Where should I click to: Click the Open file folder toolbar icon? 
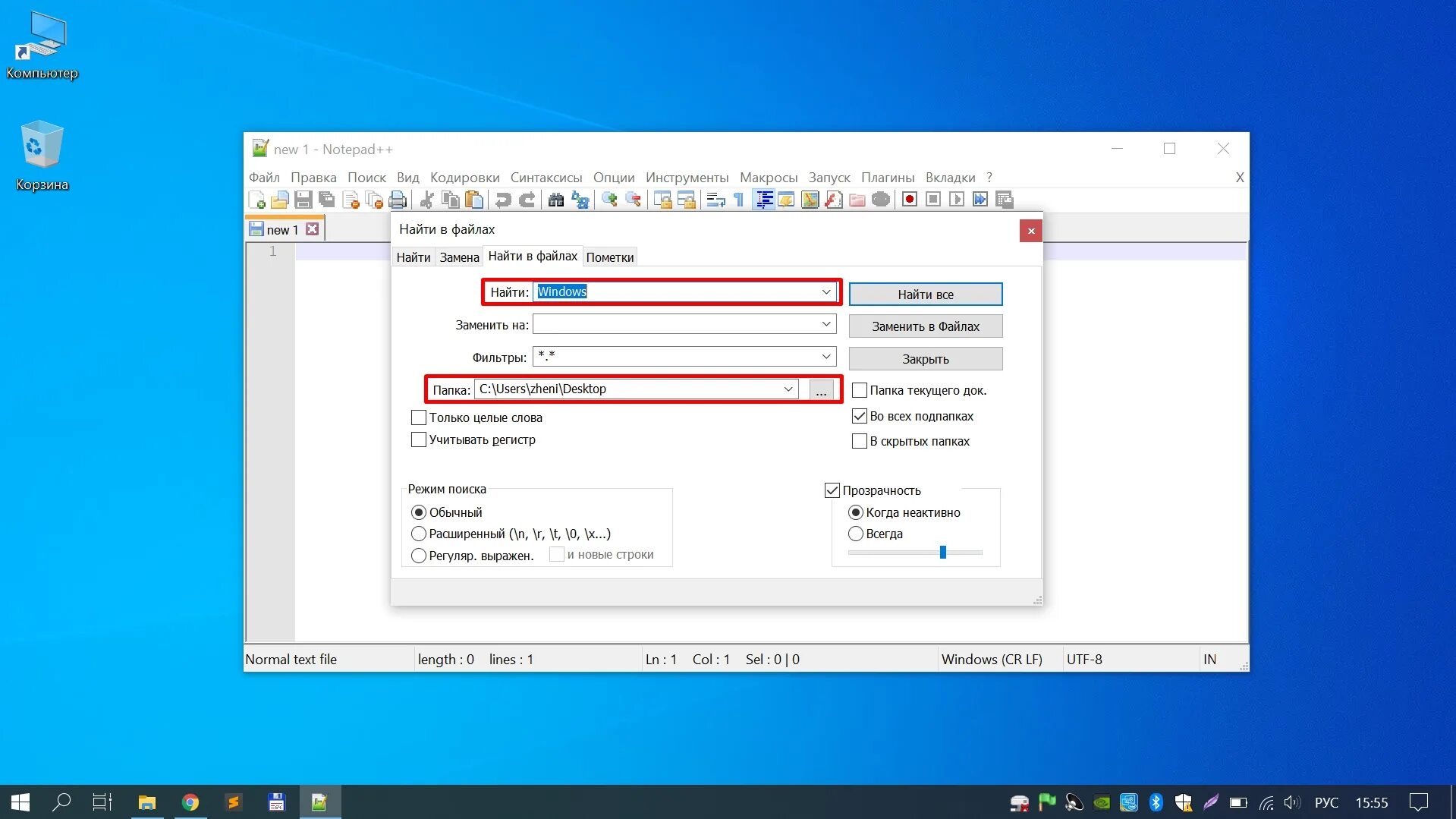coord(280,200)
